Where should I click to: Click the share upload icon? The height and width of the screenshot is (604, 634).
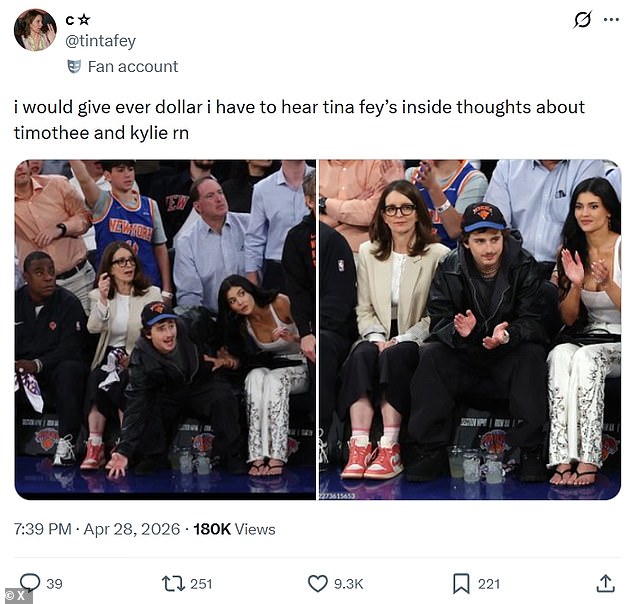tap(605, 584)
